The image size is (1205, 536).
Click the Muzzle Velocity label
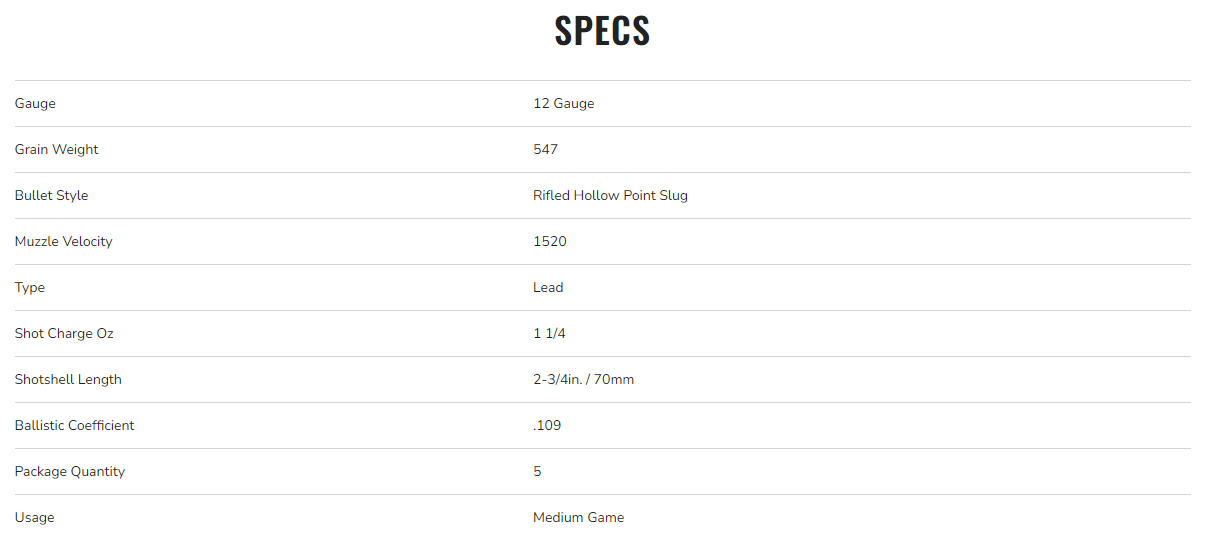pyautogui.click(x=63, y=242)
